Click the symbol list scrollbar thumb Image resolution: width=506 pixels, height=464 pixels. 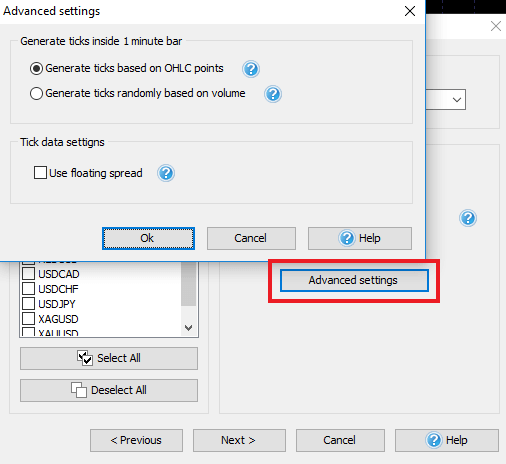[x=189, y=284]
